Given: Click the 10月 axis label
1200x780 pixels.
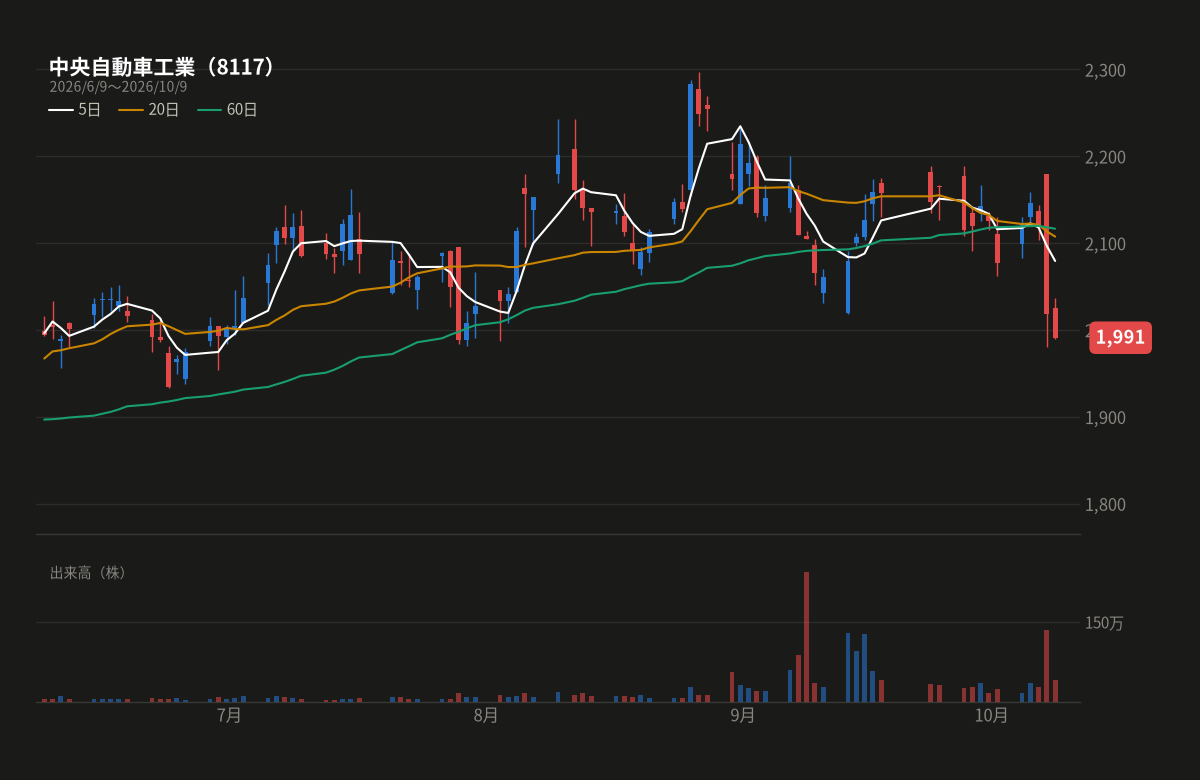Looking at the screenshot, I should point(991,715).
